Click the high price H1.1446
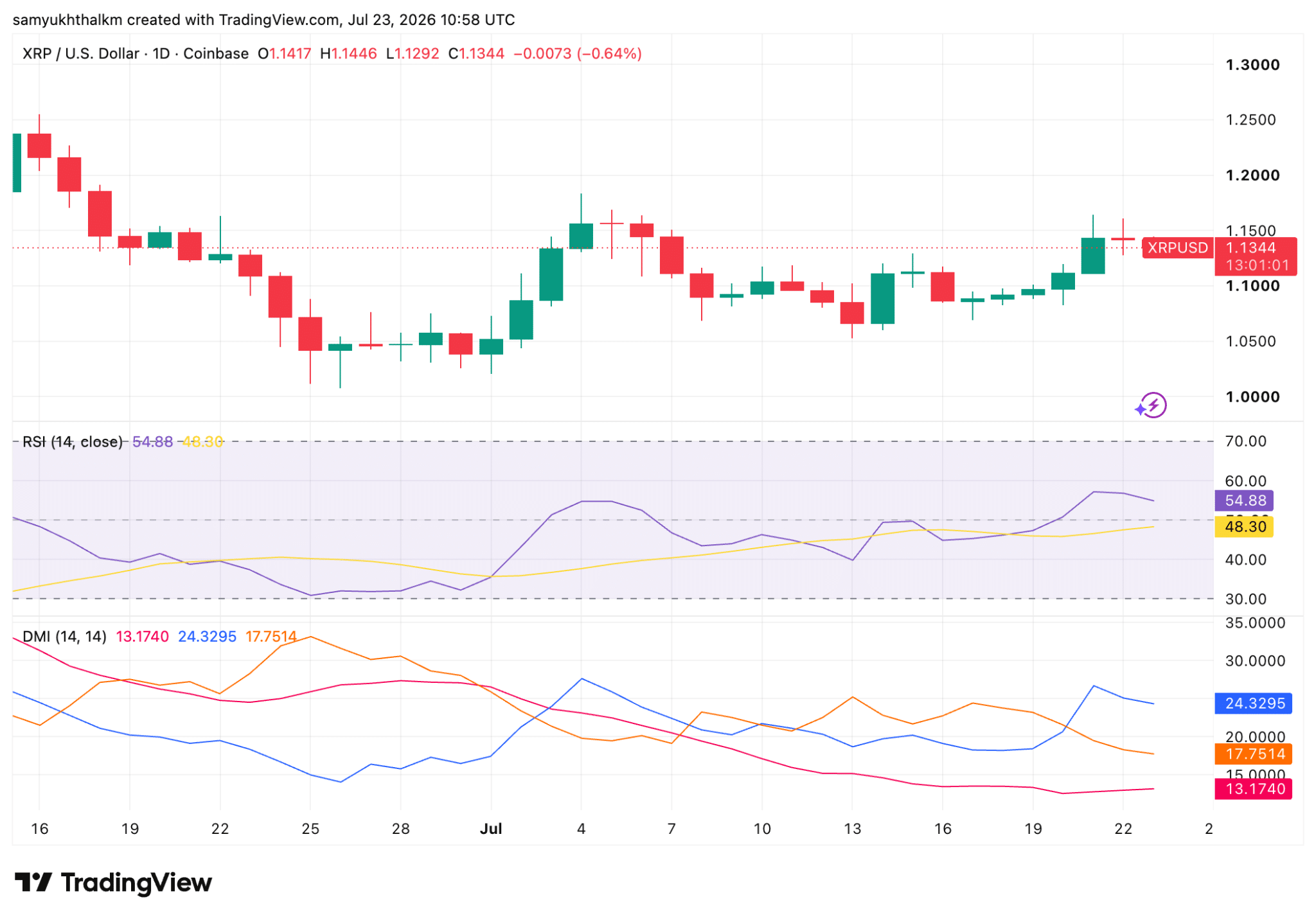1316x920 pixels. point(348,53)
